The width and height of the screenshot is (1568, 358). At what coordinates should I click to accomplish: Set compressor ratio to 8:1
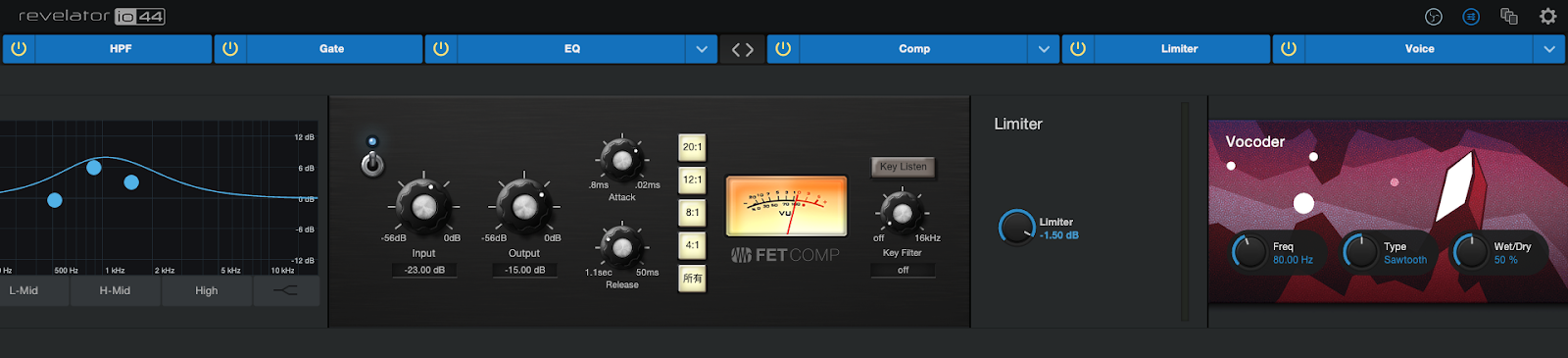692,212
